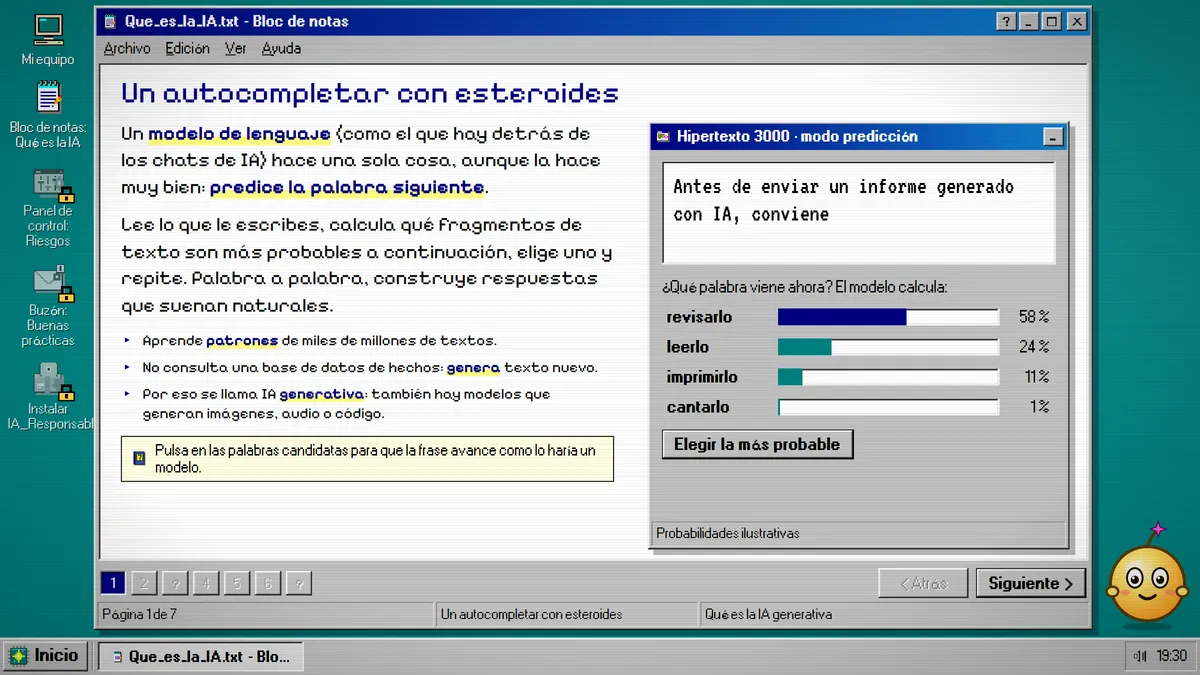This screenshot has width=1200, height=675.
Task: Pick candidate word "leerlo"
Action: [687, 347]
